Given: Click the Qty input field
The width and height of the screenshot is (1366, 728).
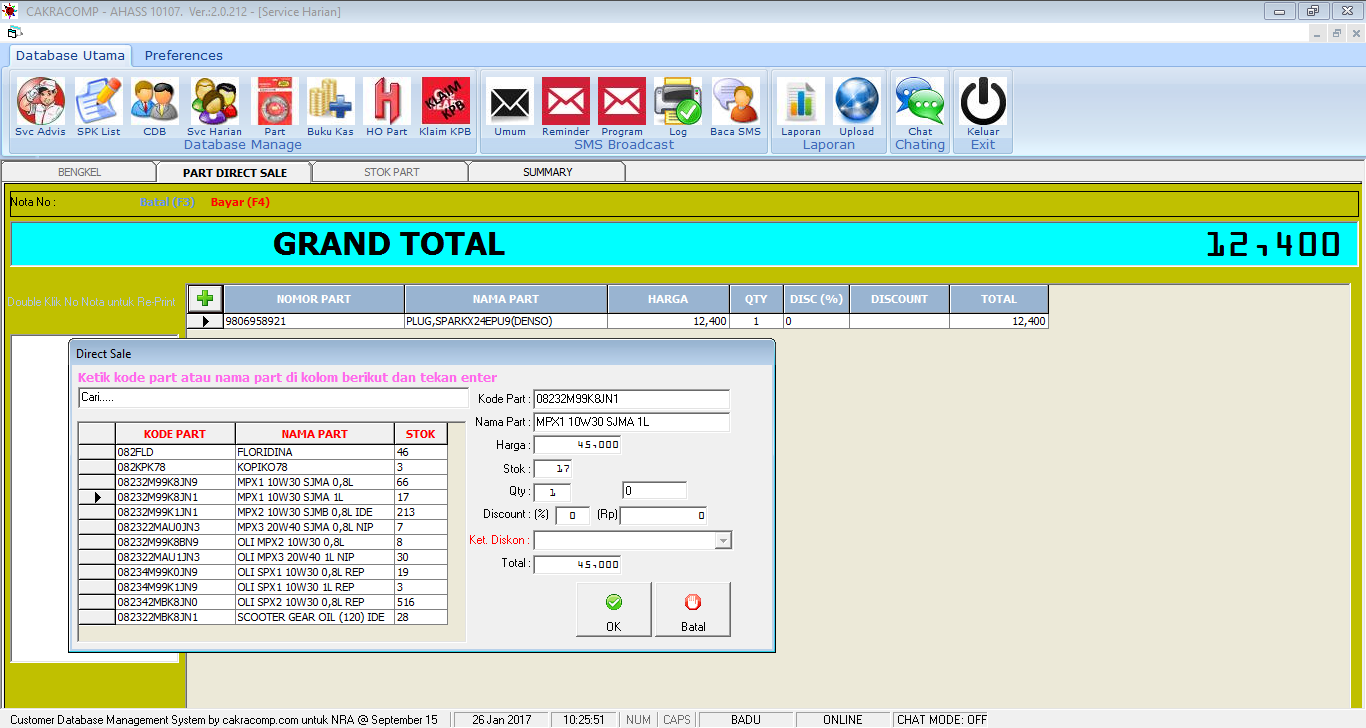Looking at the screenshot, I should point(552,492).
